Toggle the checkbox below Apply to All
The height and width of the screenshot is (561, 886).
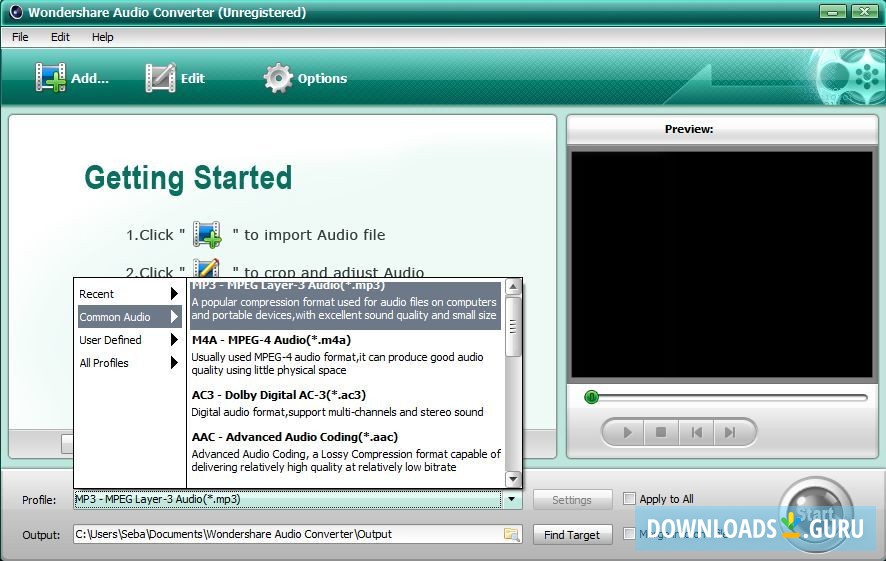click(x=629, y=533)
